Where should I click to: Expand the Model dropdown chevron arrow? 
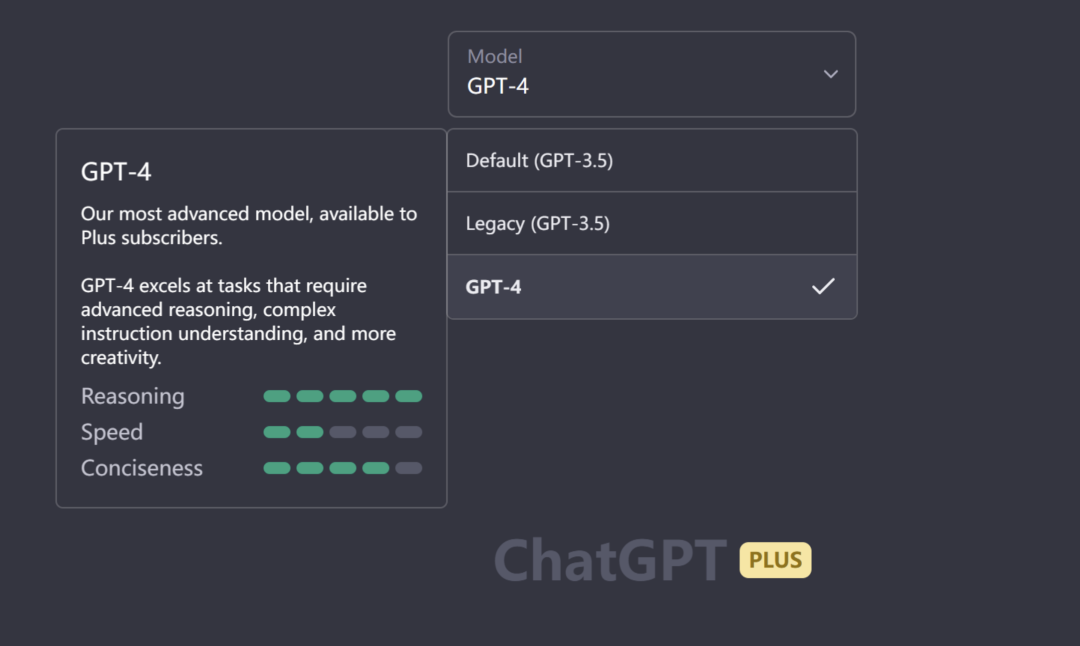830,74
